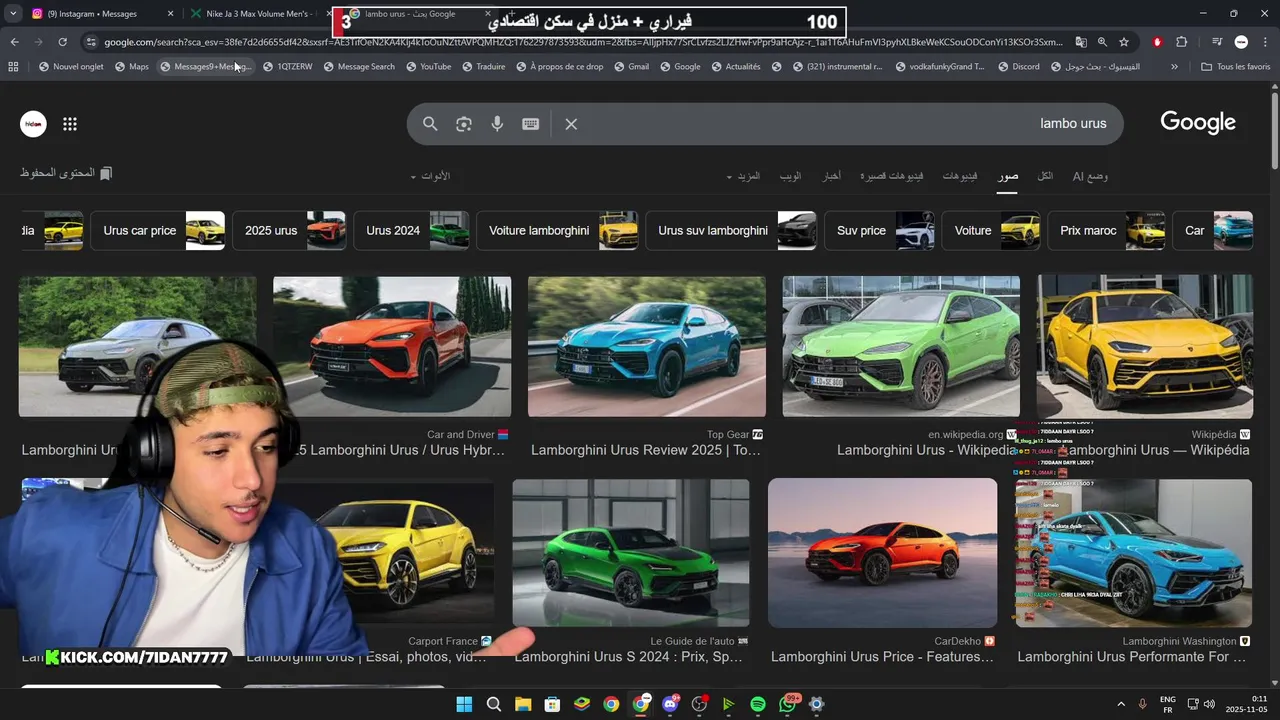Select the Voiture lamborghini filter chip
This screenshot has width=1280, height=720.
(x=557, y=230)
